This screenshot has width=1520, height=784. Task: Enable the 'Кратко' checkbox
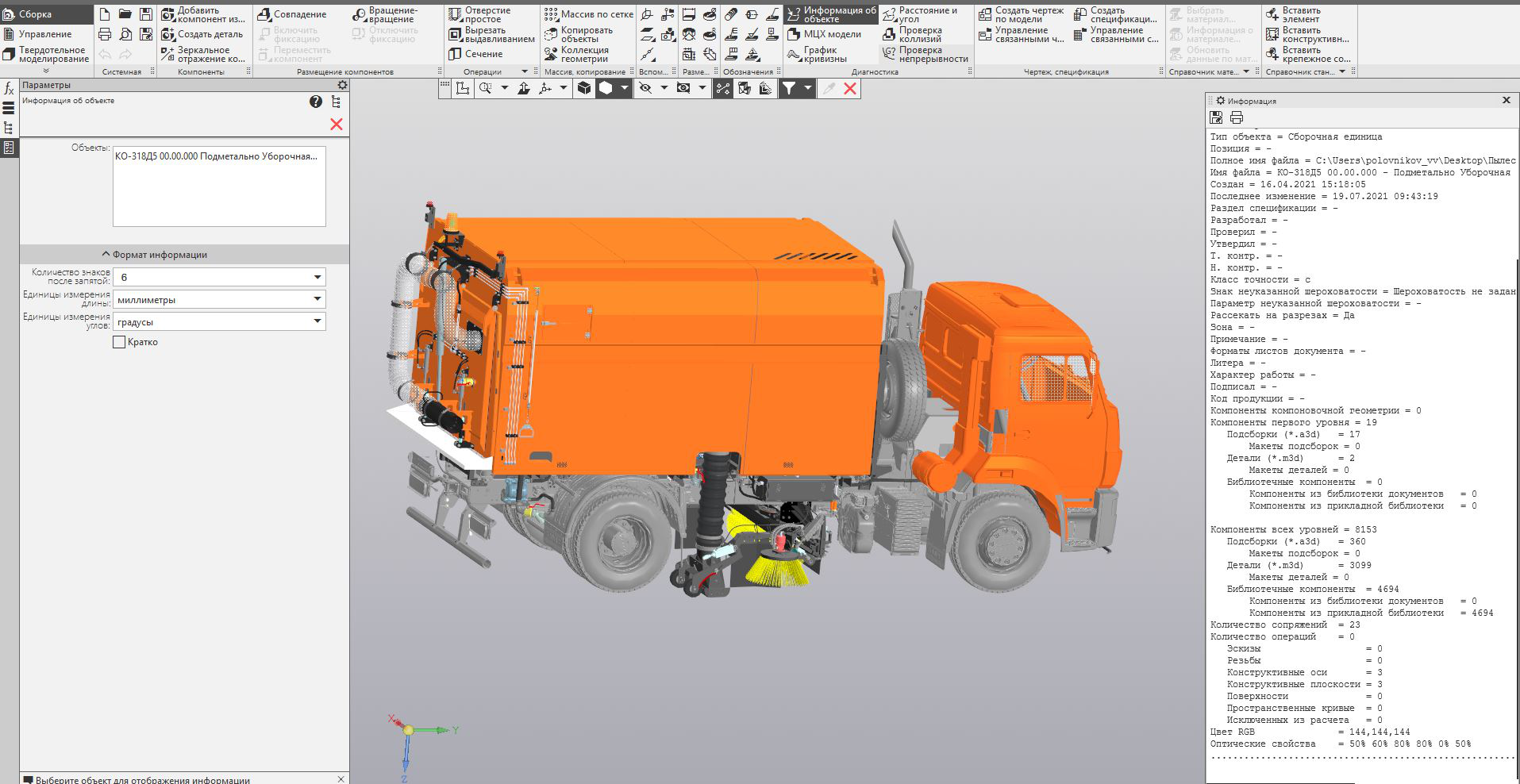(x=120, y=342)
